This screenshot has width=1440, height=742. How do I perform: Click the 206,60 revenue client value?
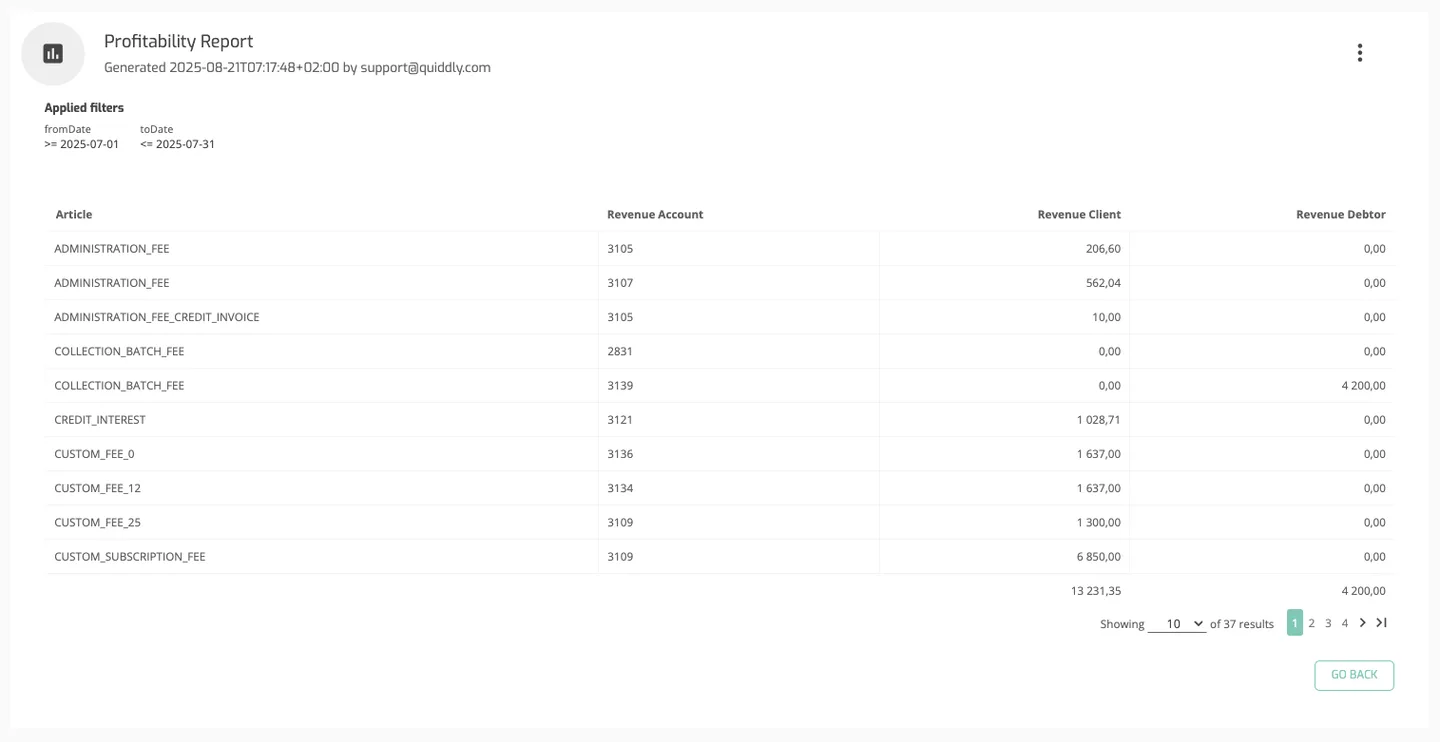(1103, 249)
